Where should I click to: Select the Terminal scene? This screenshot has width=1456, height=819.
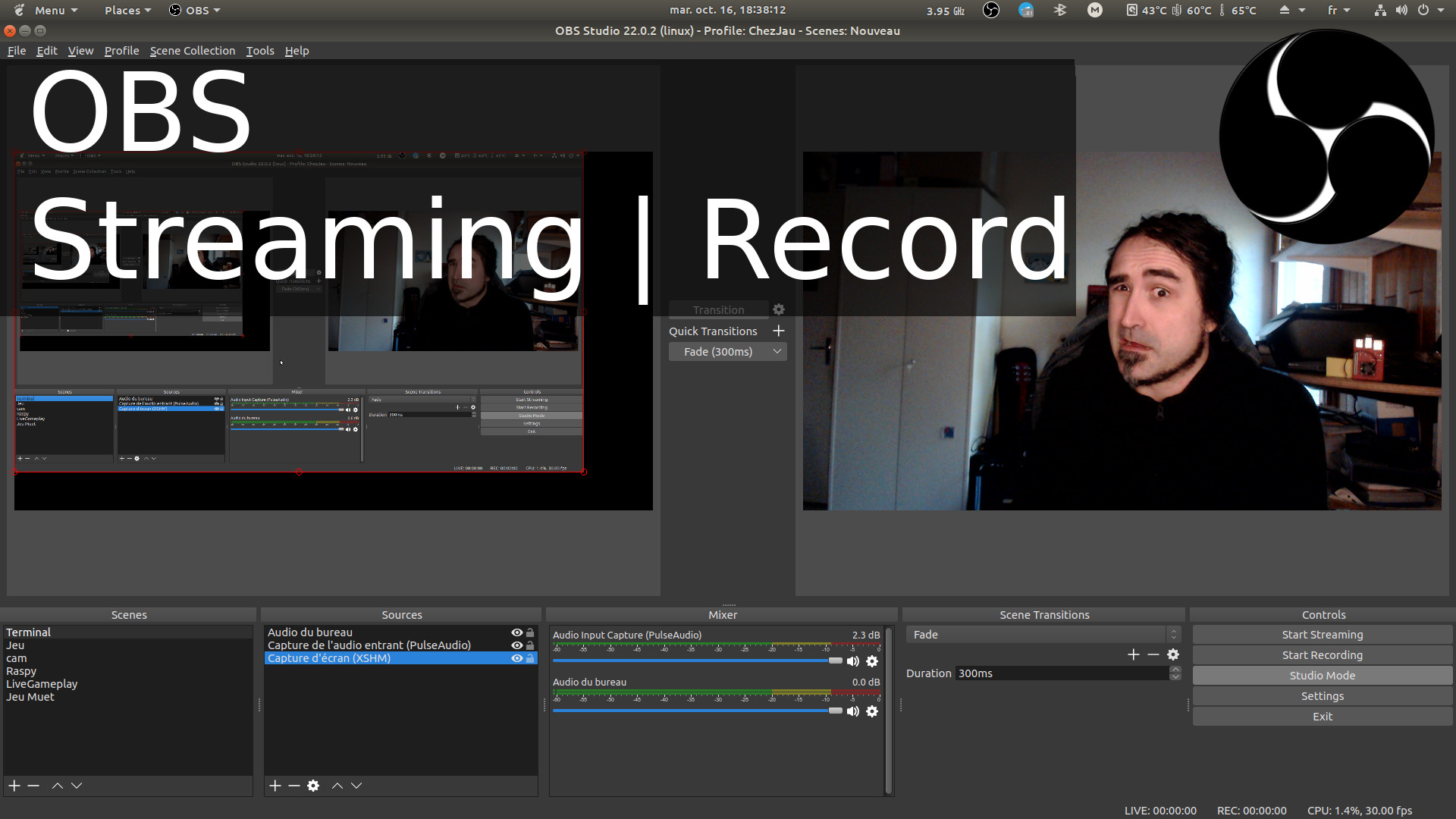[127, 632]
